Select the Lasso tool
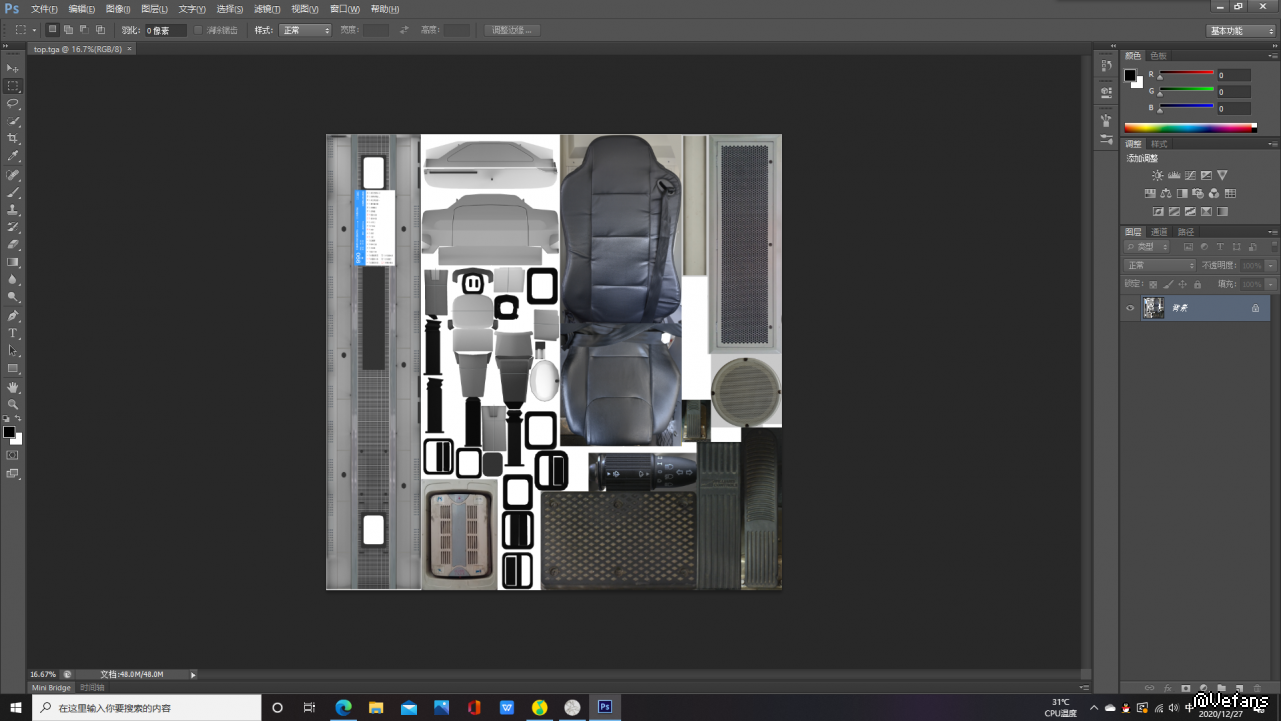The width and height of the screenshot is (1281, 721). tap(13, 103)
